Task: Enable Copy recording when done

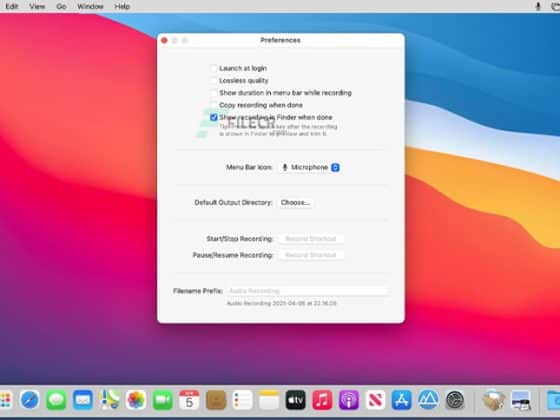Action: (x=214, y=105)
